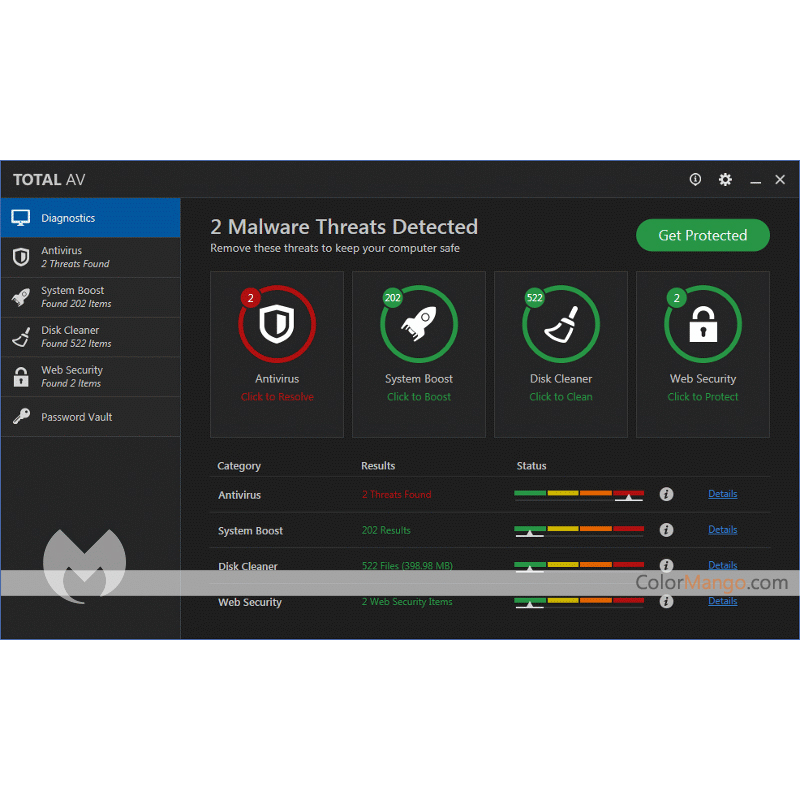This screenshot has width=800, height=800.
Task: Click the Results column header
Action: 378,466
